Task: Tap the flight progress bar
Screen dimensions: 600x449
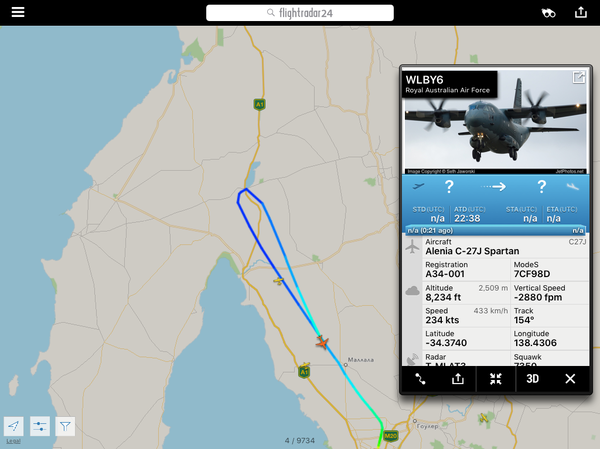Action: coord(495,230)
